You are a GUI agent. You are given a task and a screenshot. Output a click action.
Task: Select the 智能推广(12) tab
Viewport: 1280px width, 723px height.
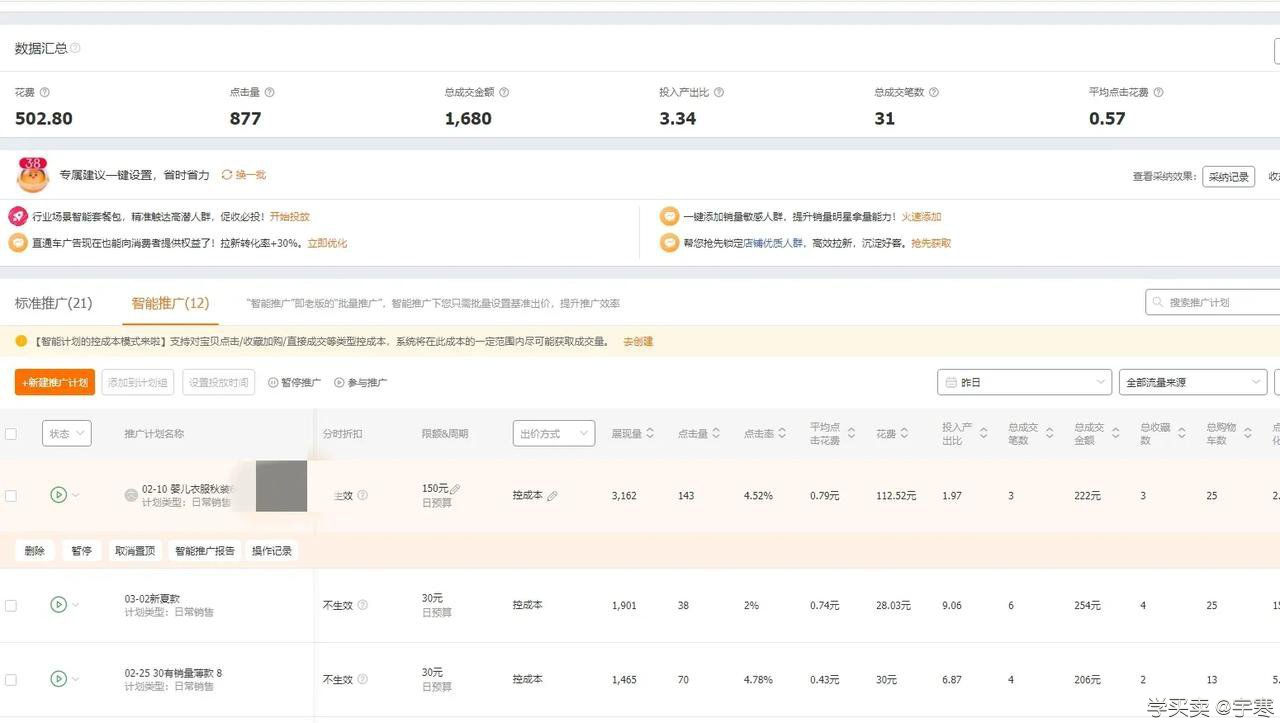pyautogui.click(x=170, y=303)
